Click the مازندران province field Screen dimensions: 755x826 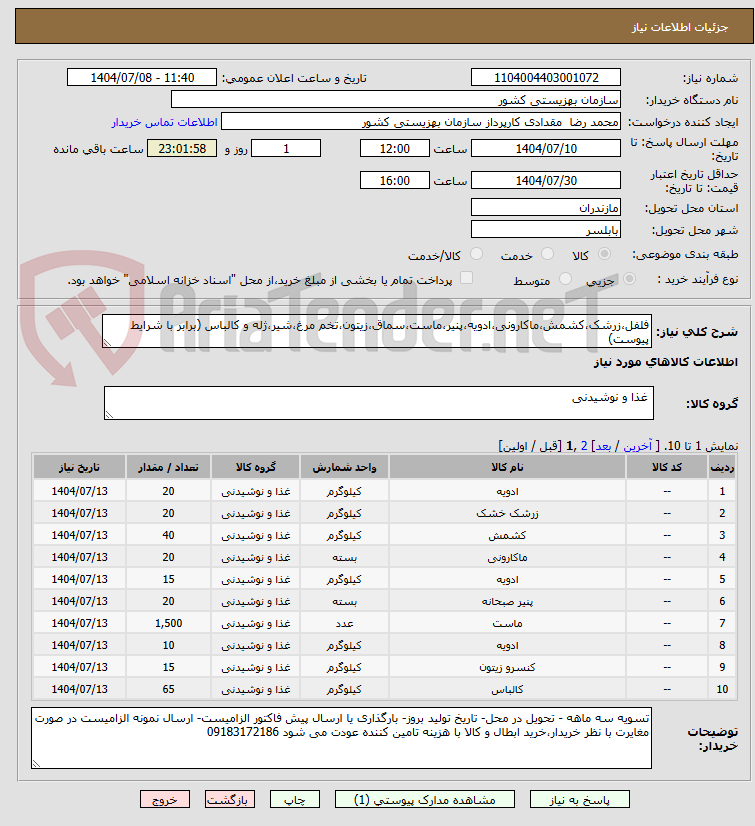point(546,208)
